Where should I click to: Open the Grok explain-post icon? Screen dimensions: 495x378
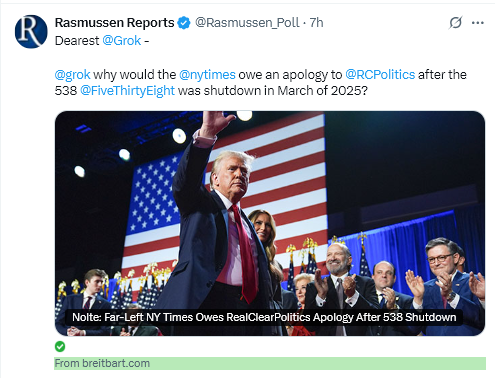pos(455,23)
